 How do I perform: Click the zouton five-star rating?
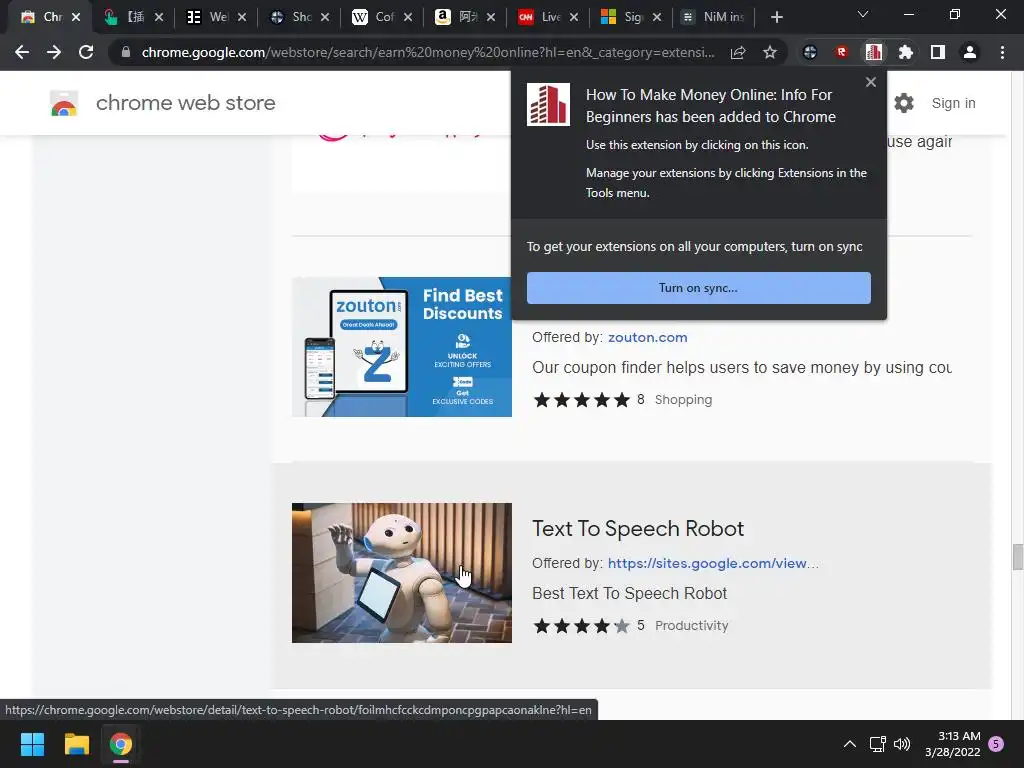click(581, 400)
